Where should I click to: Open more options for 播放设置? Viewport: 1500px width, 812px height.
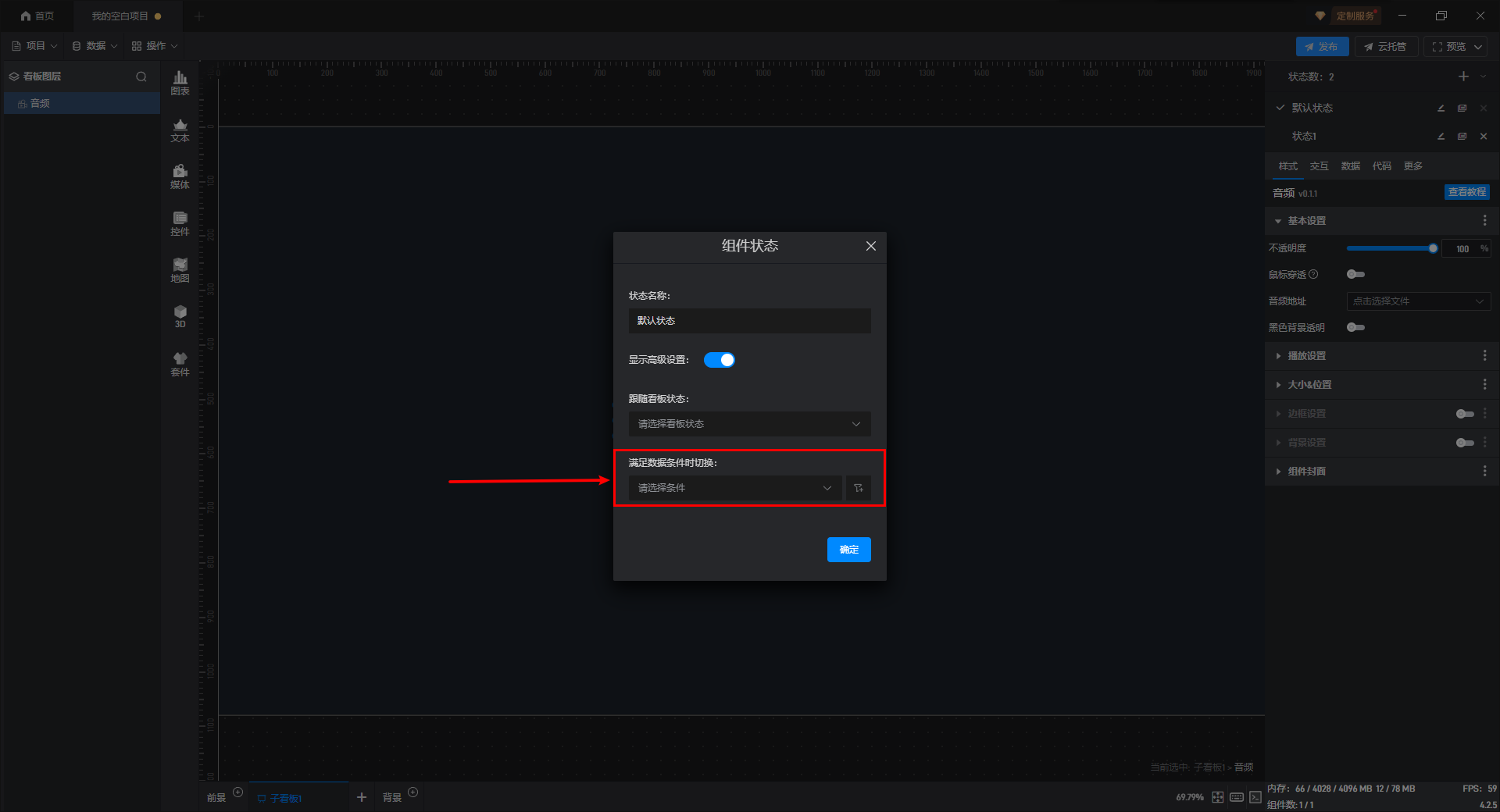point(1484,356)
